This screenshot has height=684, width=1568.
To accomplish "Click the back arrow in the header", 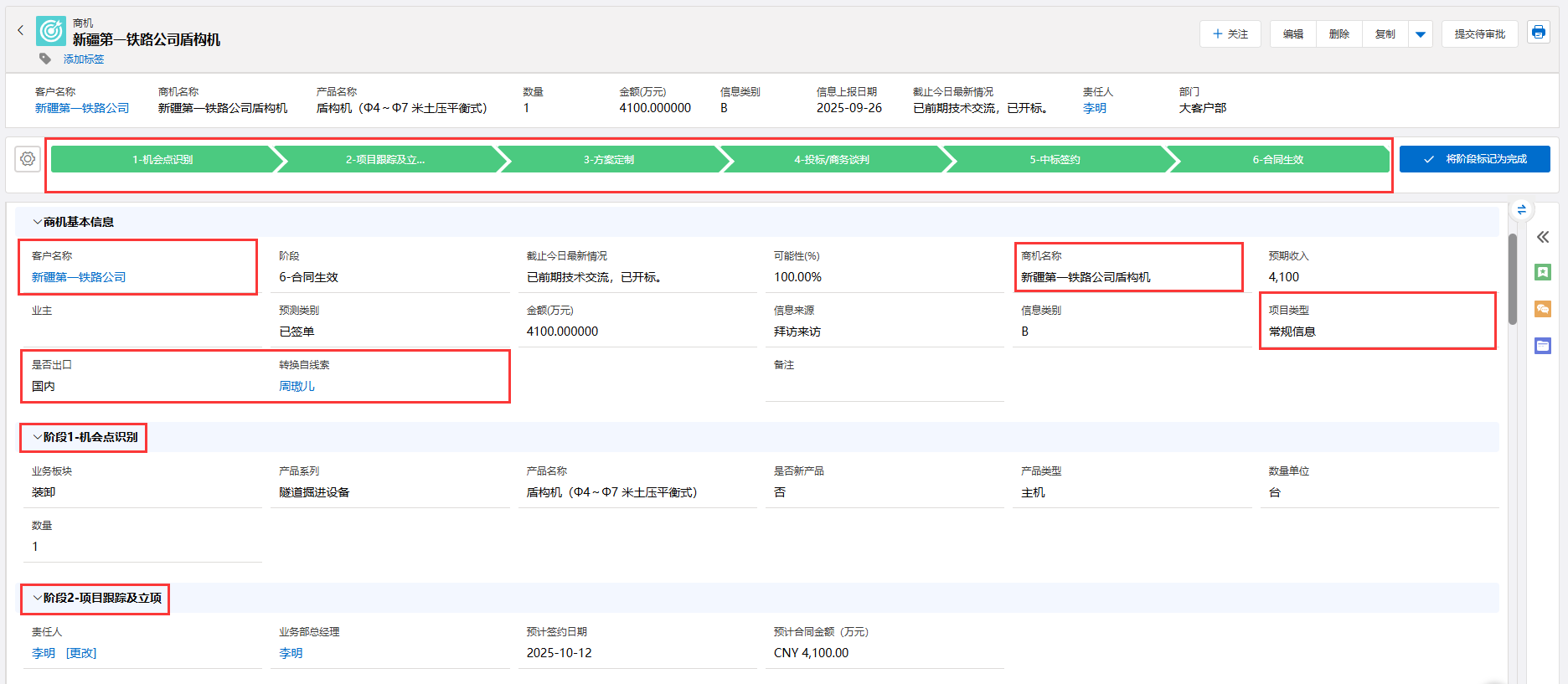I will coord(21,30).
